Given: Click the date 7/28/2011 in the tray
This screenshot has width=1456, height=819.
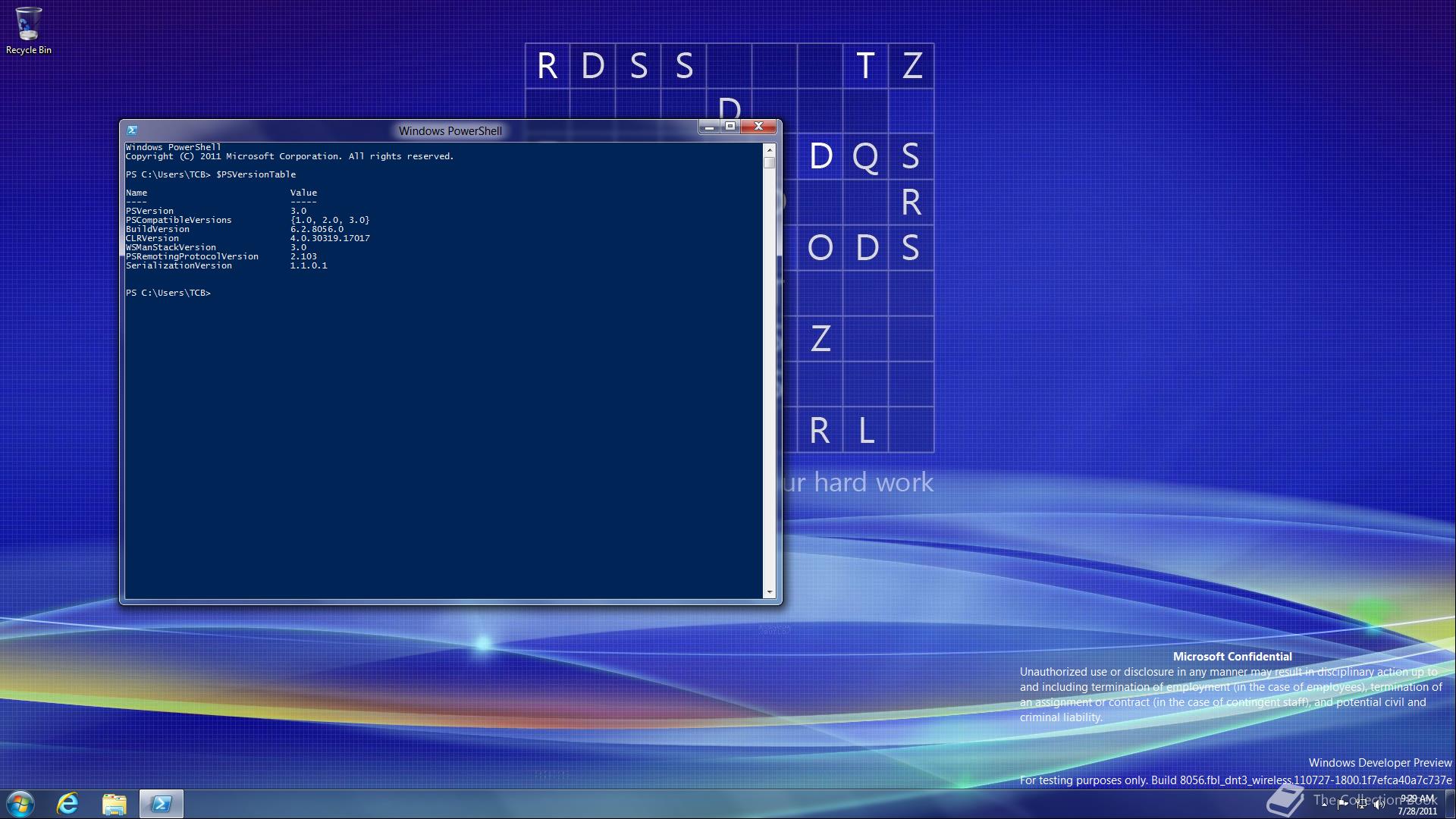Looking at the screenshot, I should 1417,810.
